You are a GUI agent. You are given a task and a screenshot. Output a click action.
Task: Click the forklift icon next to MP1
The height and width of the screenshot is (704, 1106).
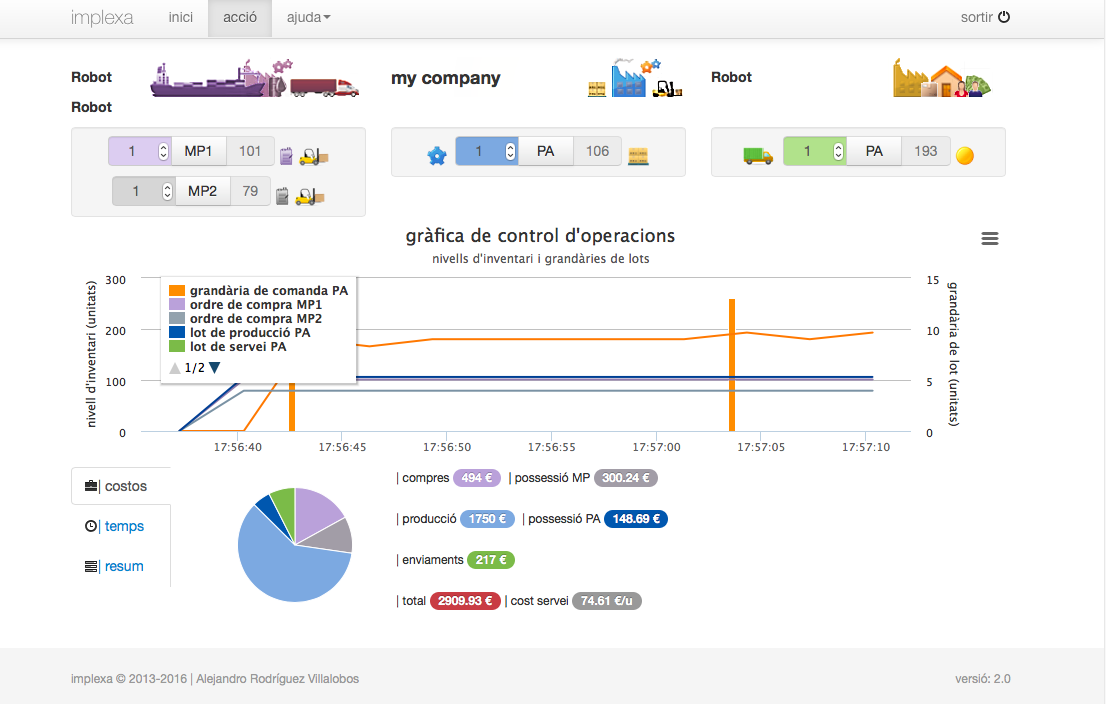(x=314, y=155)
